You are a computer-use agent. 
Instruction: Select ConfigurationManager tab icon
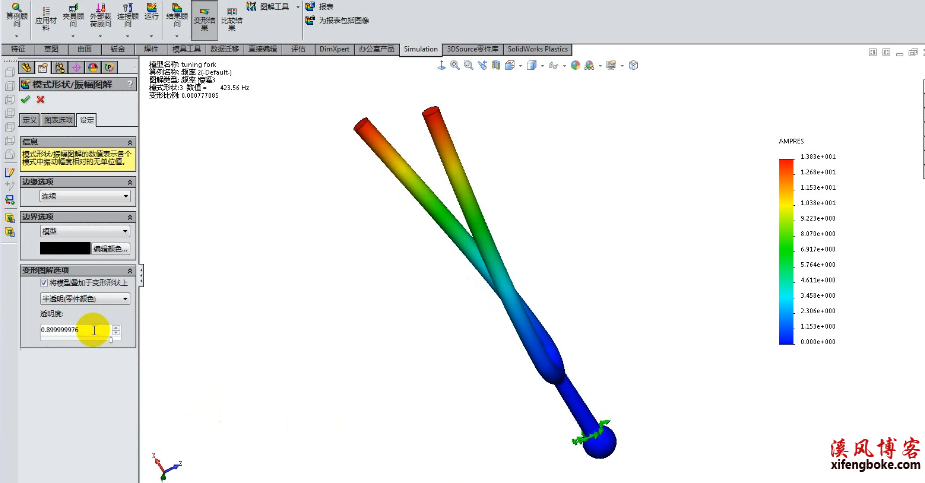point(60,68)
